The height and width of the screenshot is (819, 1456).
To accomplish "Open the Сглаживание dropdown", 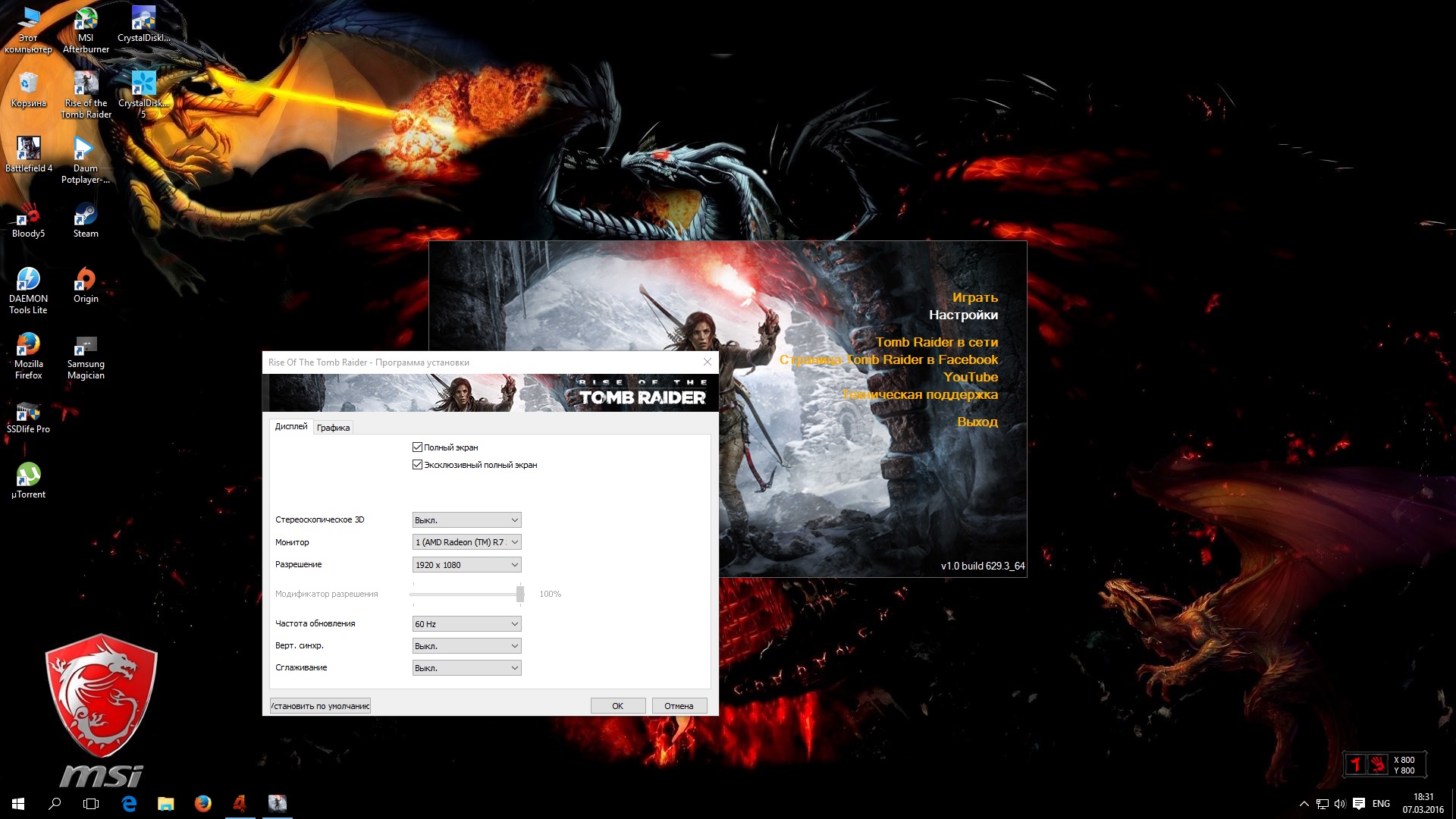I will pyautogui.click(x=466, y=668).
